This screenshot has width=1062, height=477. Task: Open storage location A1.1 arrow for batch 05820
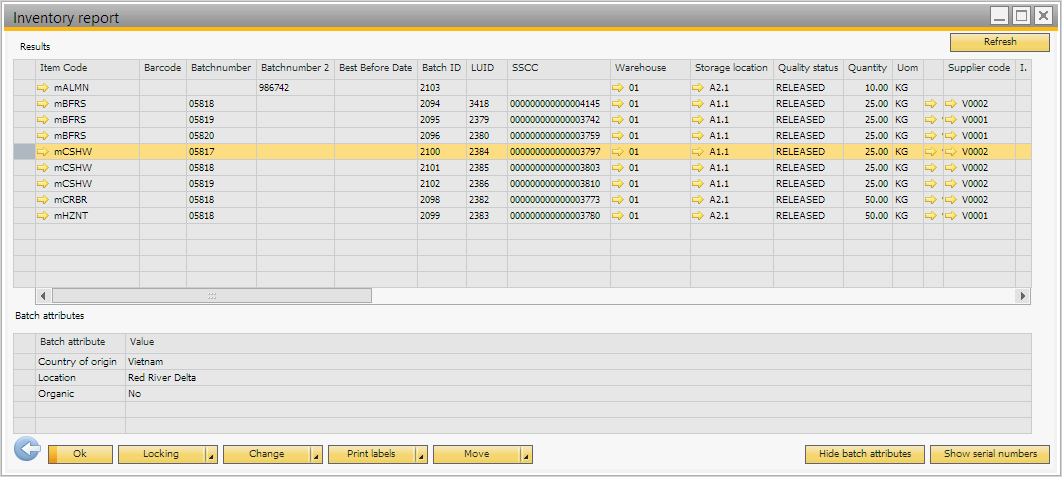[698, 136]
